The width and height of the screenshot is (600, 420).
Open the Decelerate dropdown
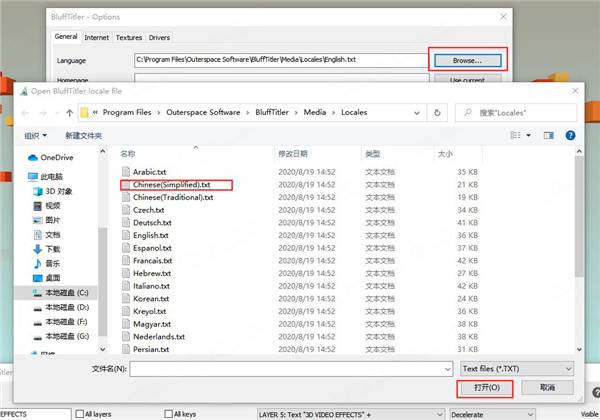(492, 414)
